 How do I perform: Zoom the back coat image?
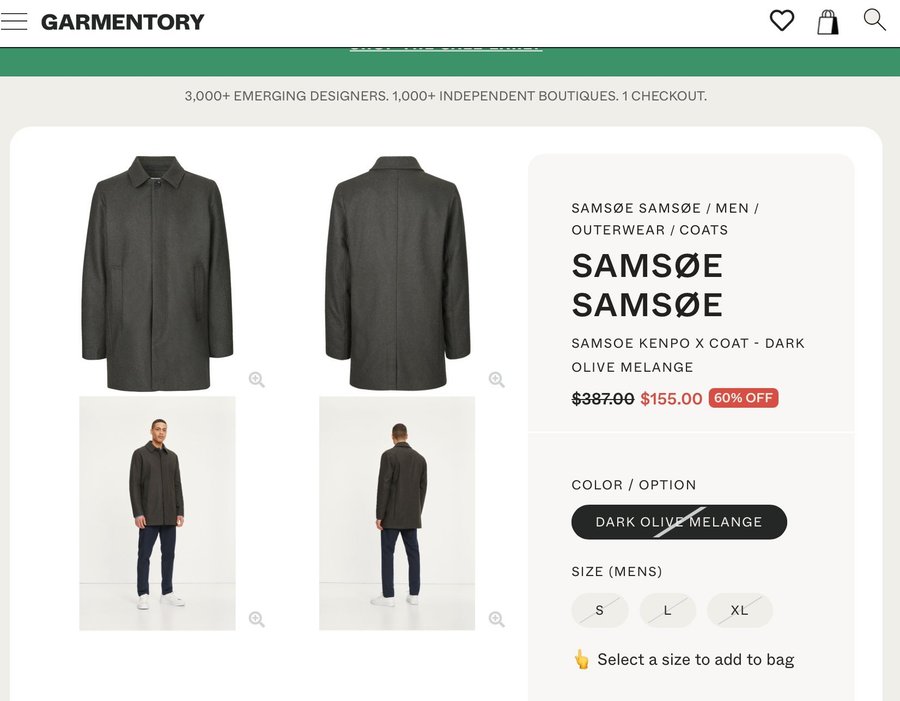tap(496, 379)
